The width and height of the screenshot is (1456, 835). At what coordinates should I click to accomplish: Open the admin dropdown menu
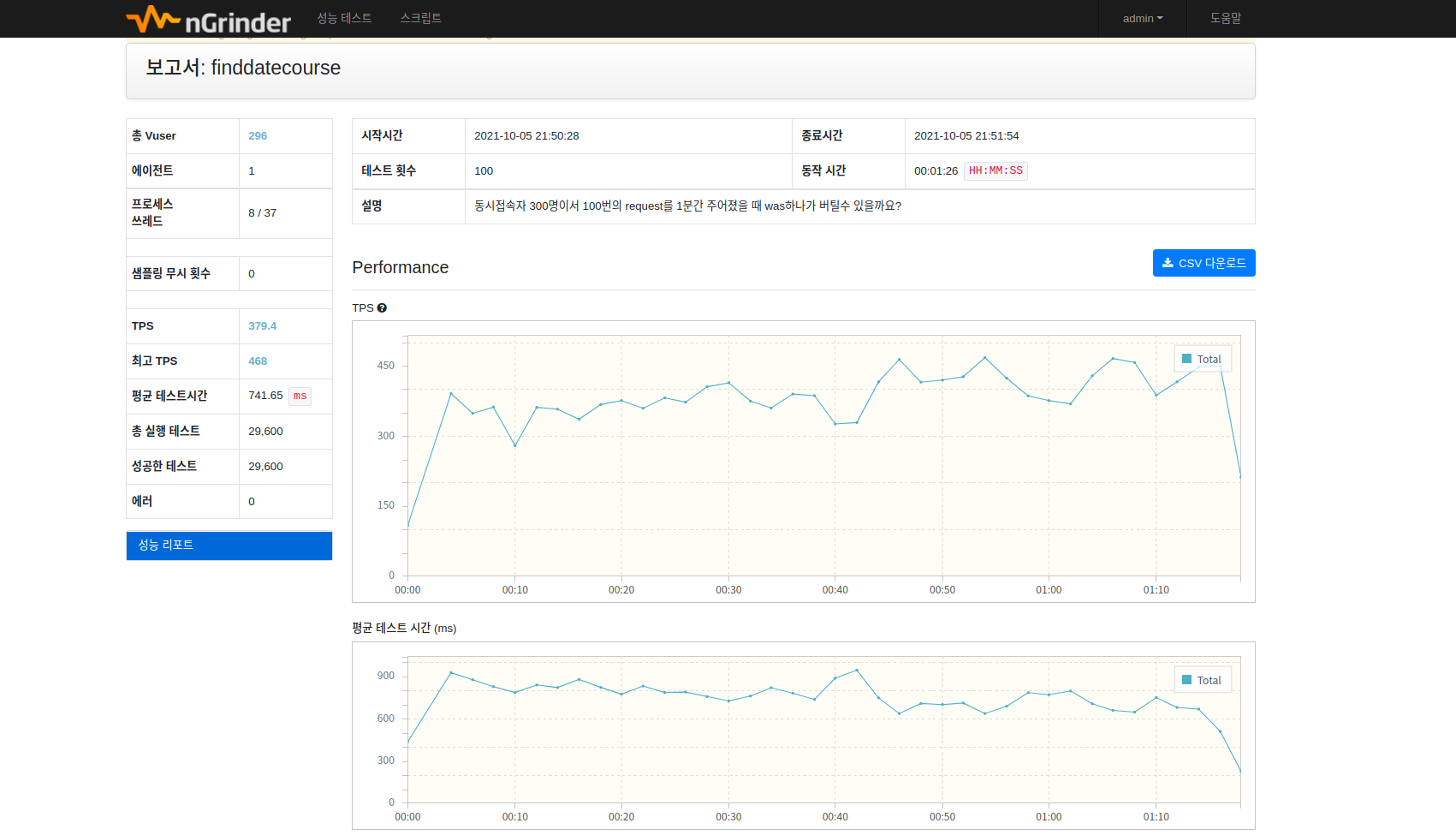[x=1143, y=18]
